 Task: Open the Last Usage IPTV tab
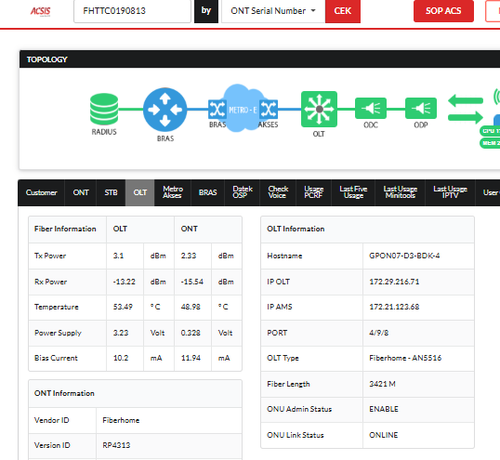[450, 193]
